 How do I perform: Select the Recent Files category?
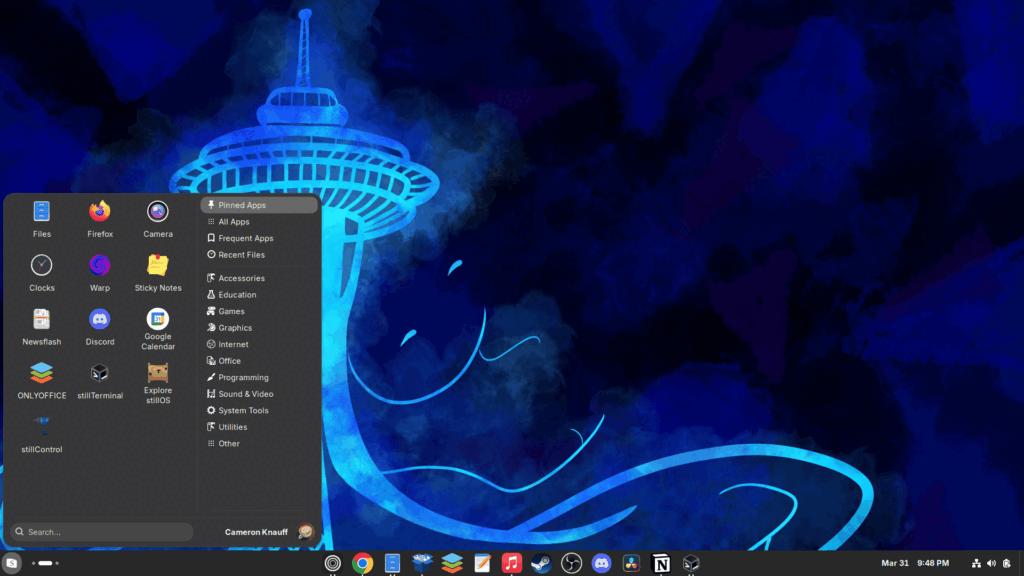coord(241,255)
